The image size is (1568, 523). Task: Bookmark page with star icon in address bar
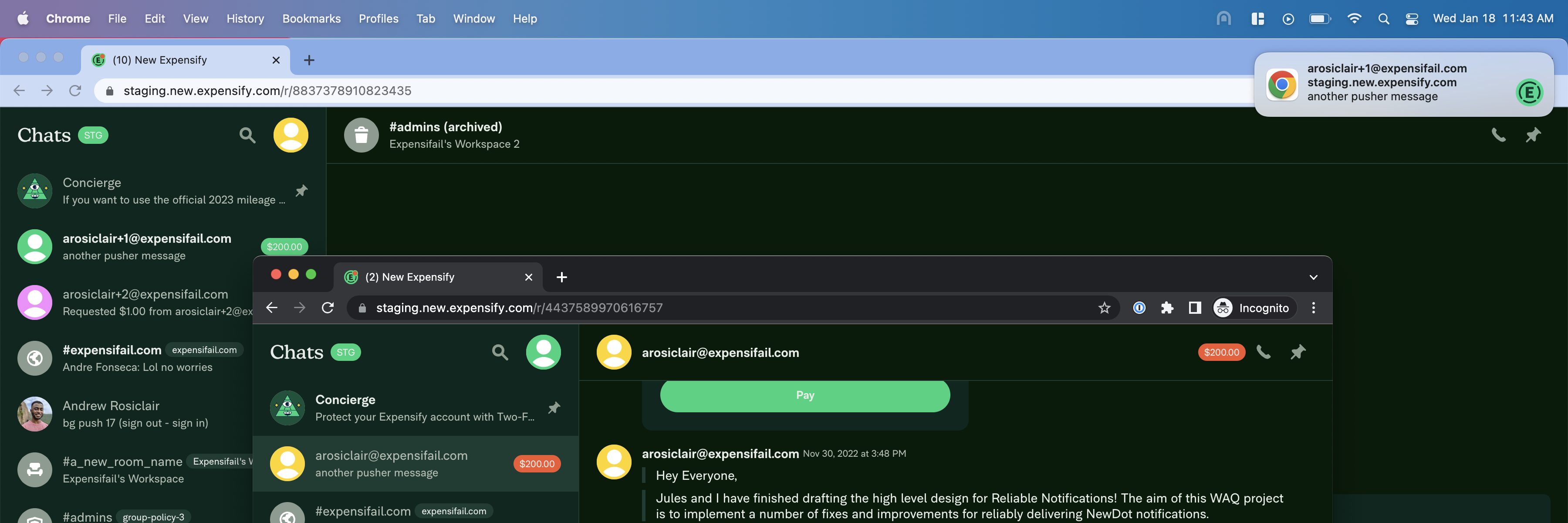pyautogui.click(x=1104, y=308)
